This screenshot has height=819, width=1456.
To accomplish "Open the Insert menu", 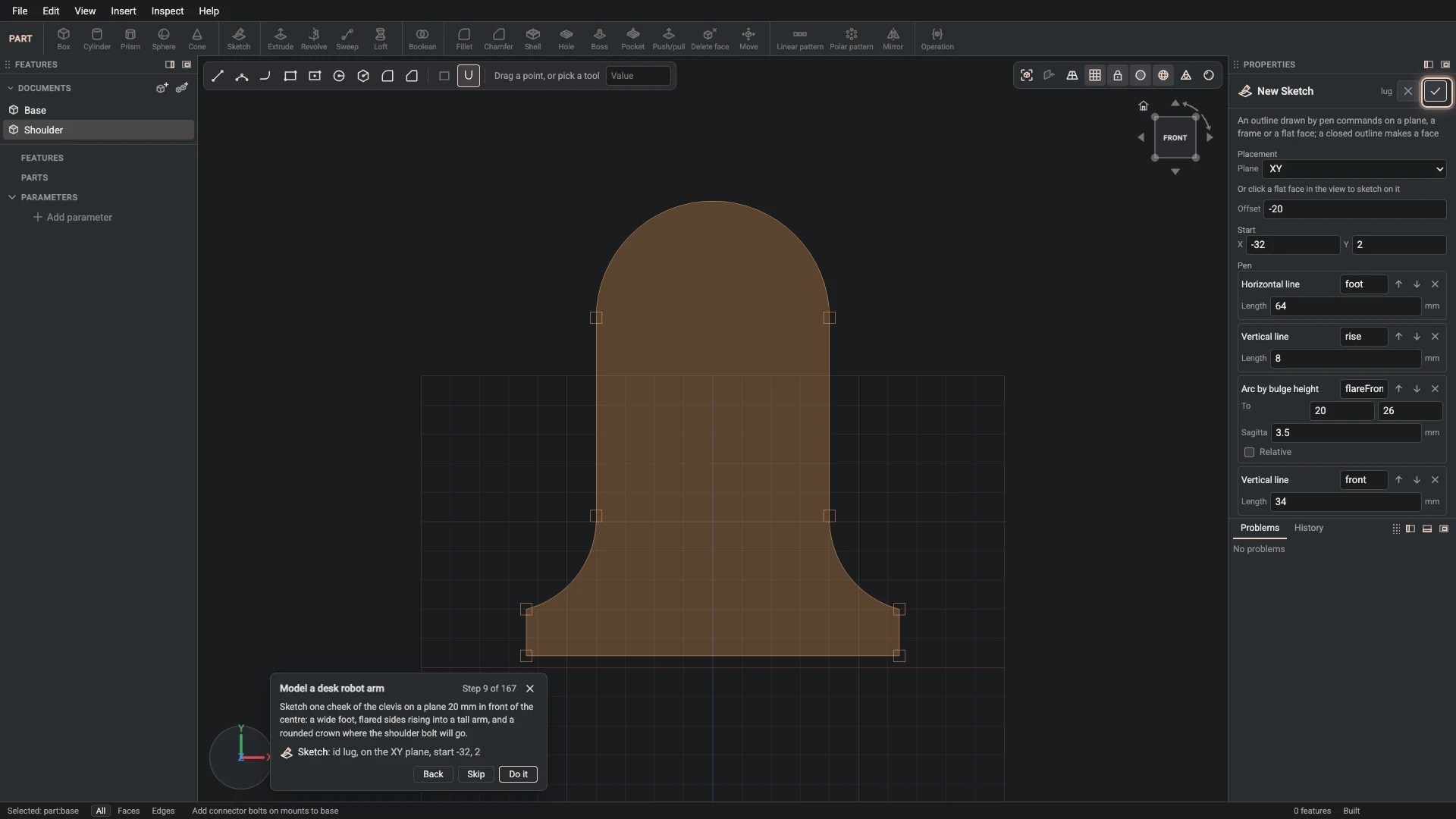I will tap(124, 11).
